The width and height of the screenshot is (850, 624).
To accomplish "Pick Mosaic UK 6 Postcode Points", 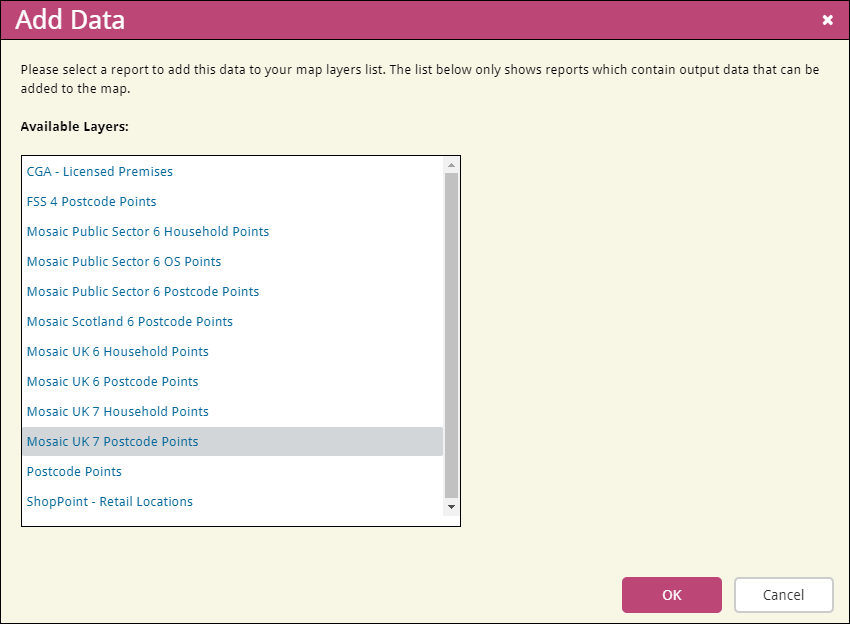I will click(x=233, y=382).
